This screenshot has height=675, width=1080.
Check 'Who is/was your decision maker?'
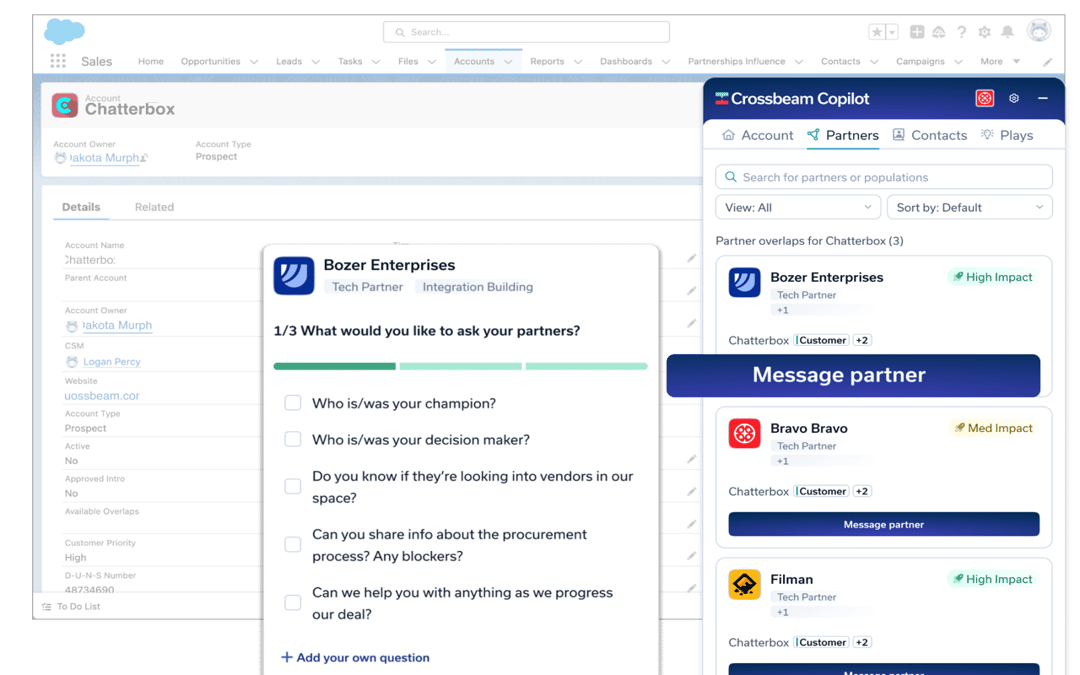point(294,439)
